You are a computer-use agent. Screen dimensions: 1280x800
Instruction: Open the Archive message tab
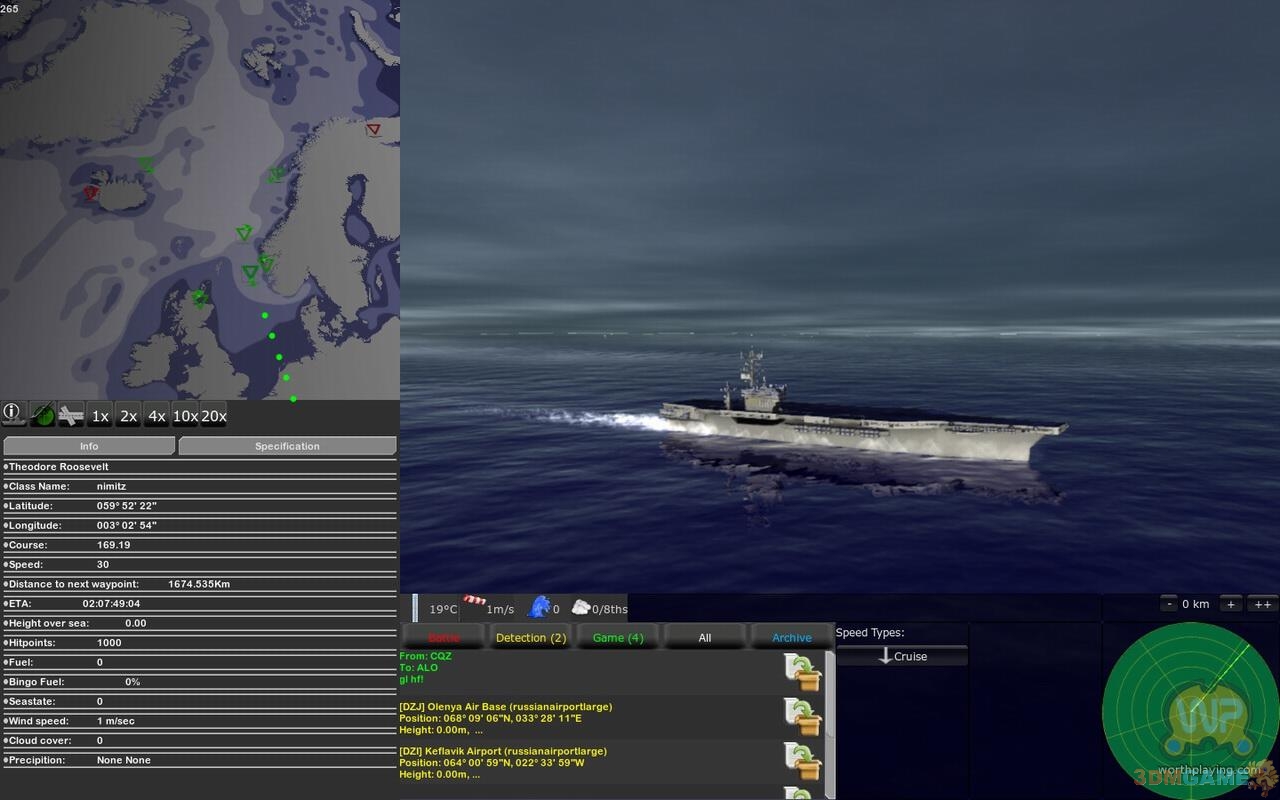[791, 638]
